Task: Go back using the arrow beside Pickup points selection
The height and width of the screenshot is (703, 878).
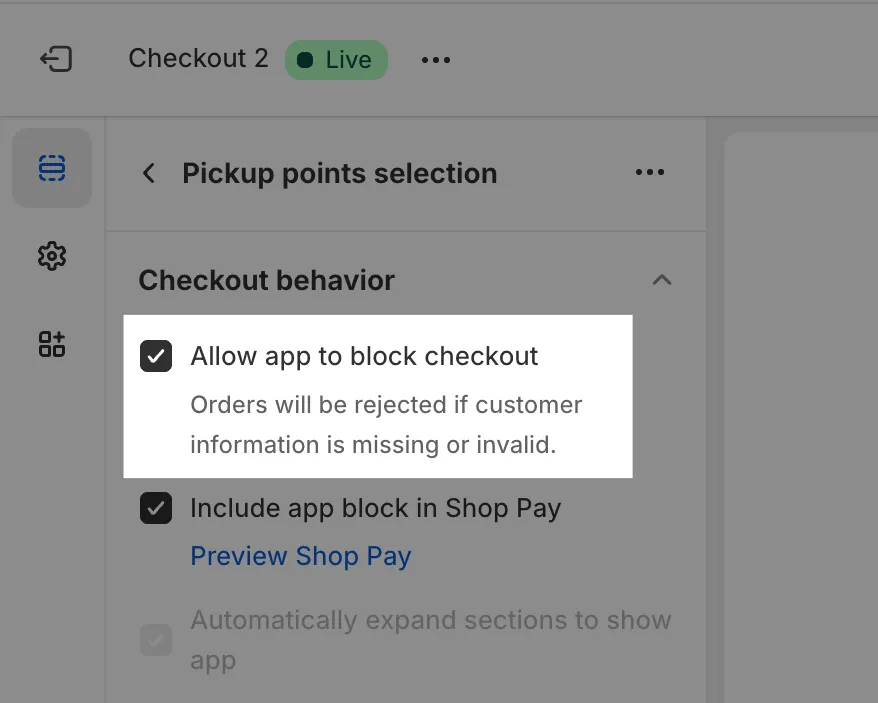Action: [149, 173]
